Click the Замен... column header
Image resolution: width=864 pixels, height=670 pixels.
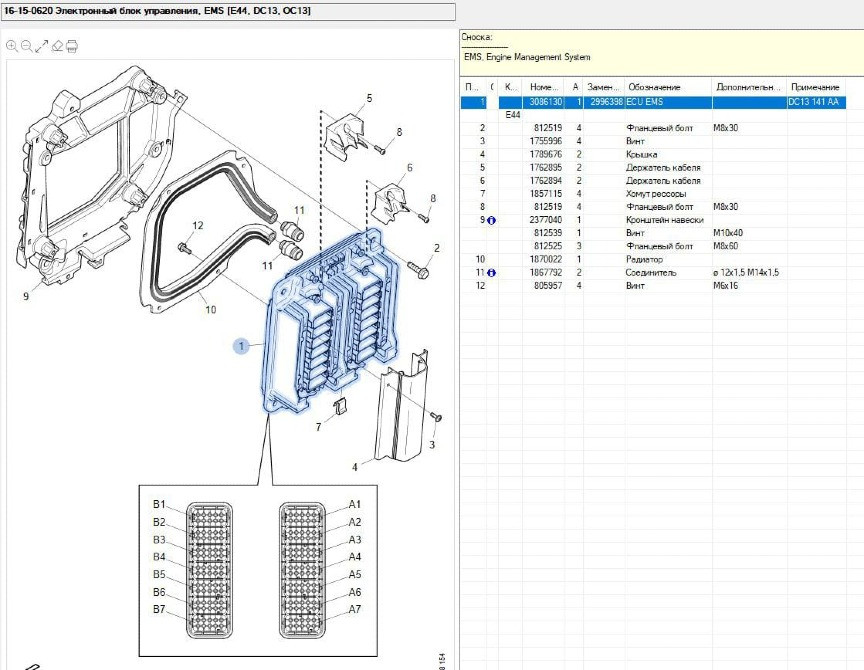pos(604,87)
